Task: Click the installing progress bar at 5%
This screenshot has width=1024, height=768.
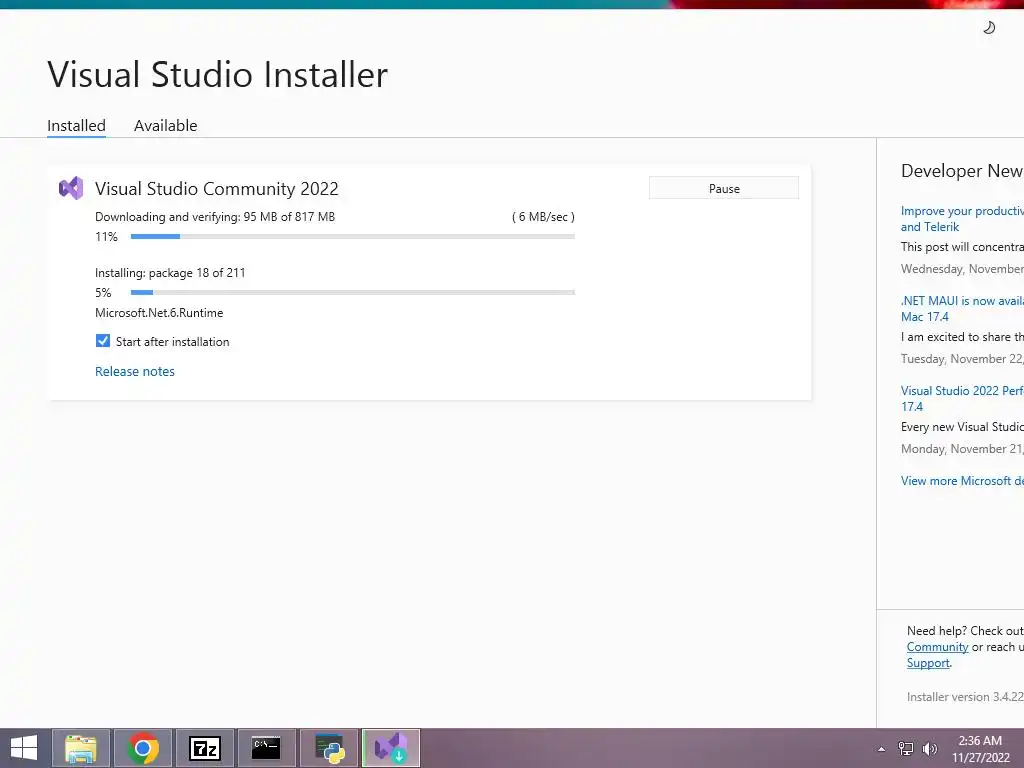Action: coord(353,293)
